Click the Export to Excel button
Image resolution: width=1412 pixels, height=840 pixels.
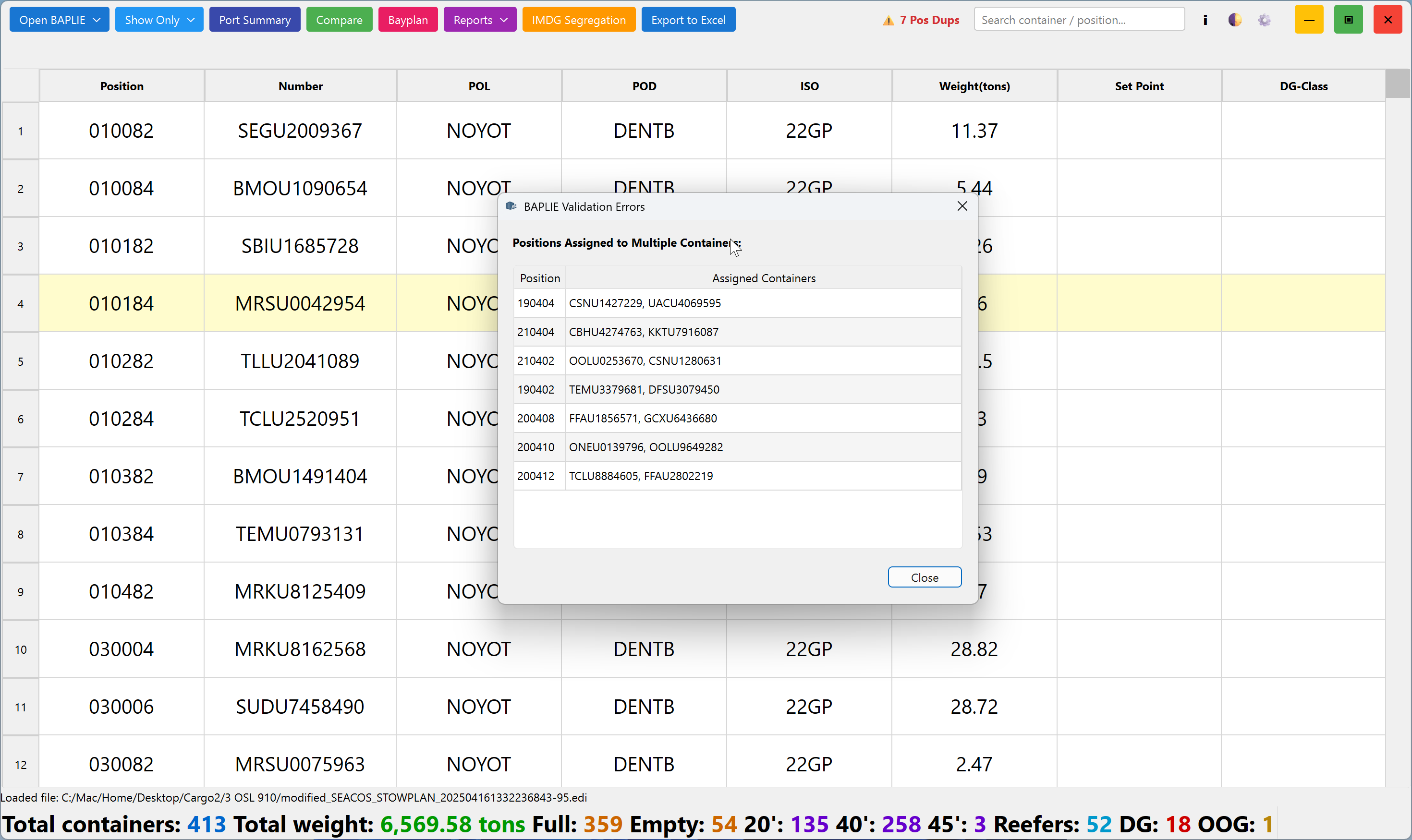688,20
